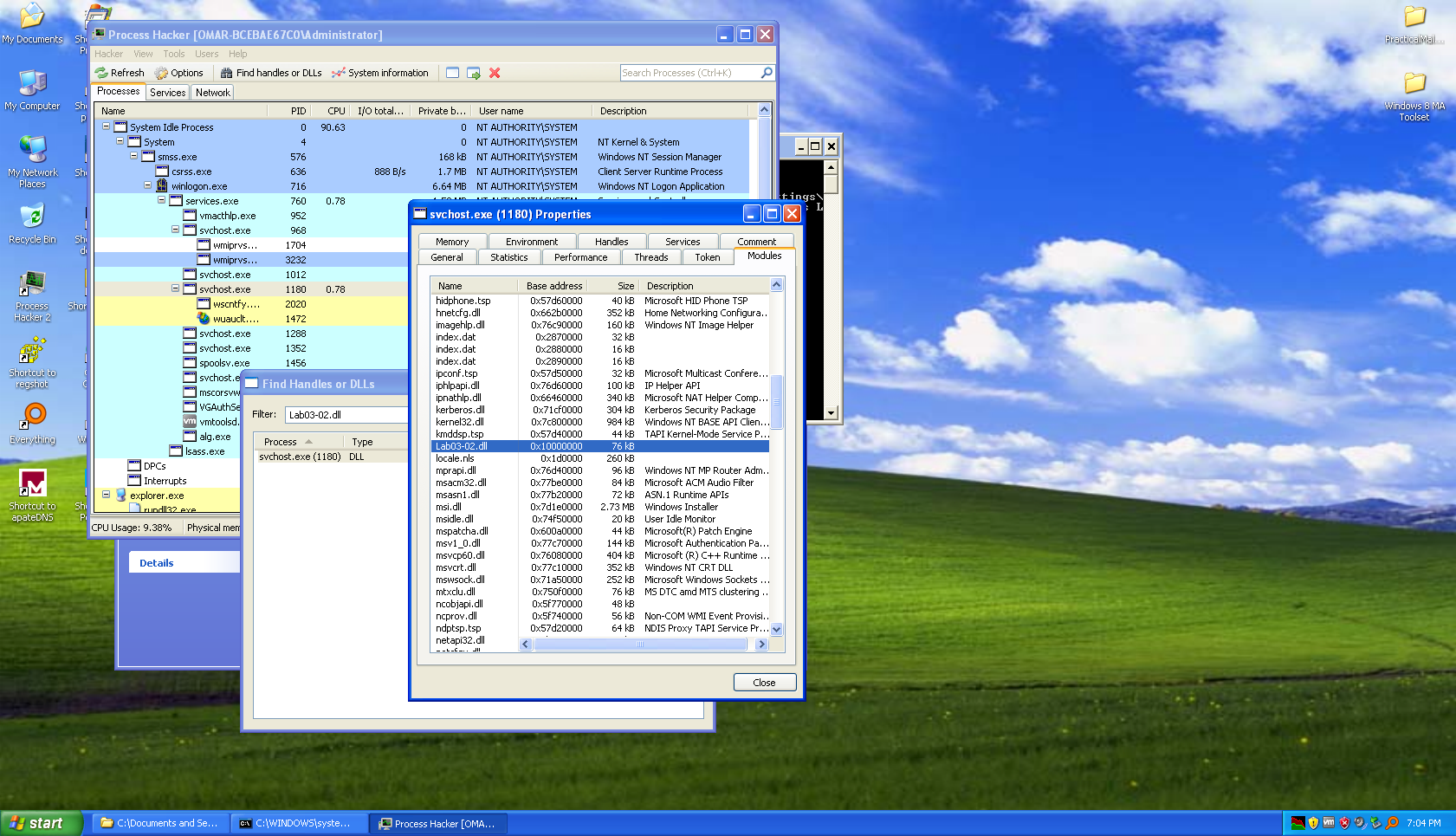Click the Find handles or DLLs binoculars
Screen dimensions: 1456x836
[227, 74]
